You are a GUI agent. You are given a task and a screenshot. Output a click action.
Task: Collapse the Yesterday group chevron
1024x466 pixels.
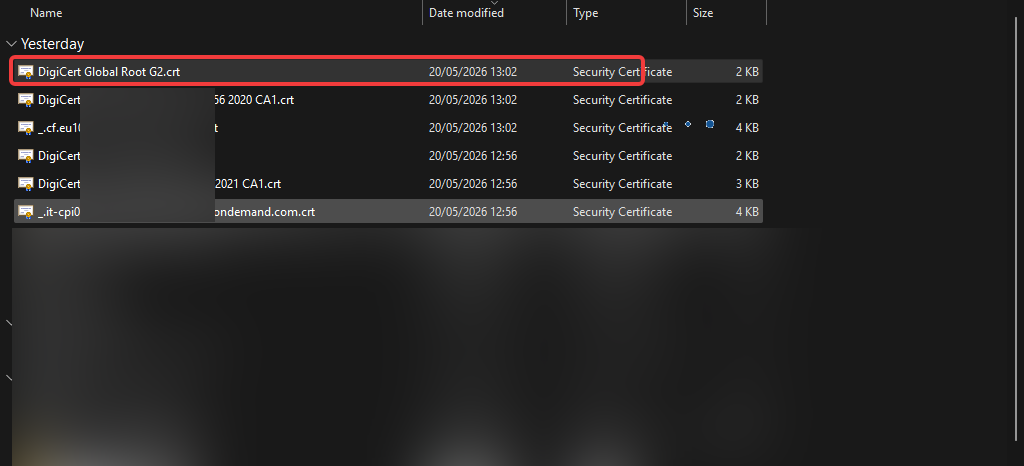(x=11, y=44)
